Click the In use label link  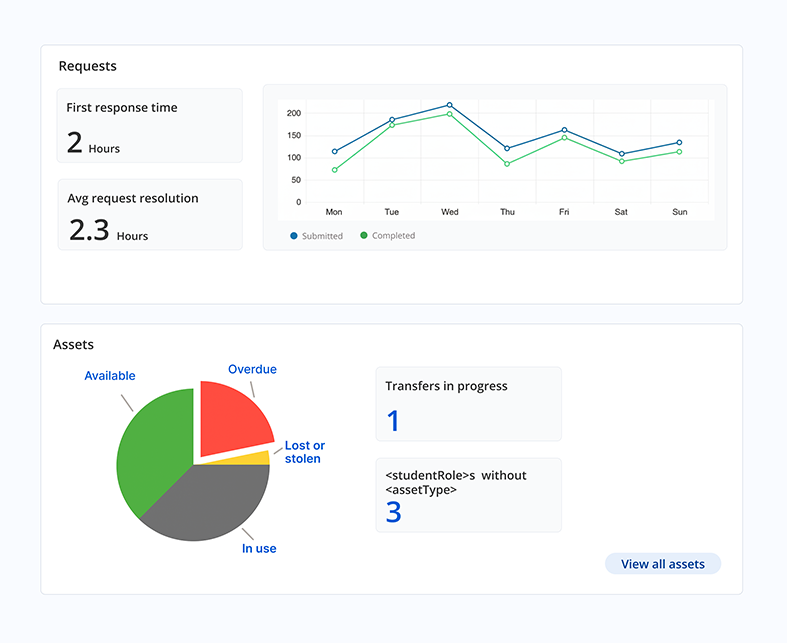coord(259,548)
